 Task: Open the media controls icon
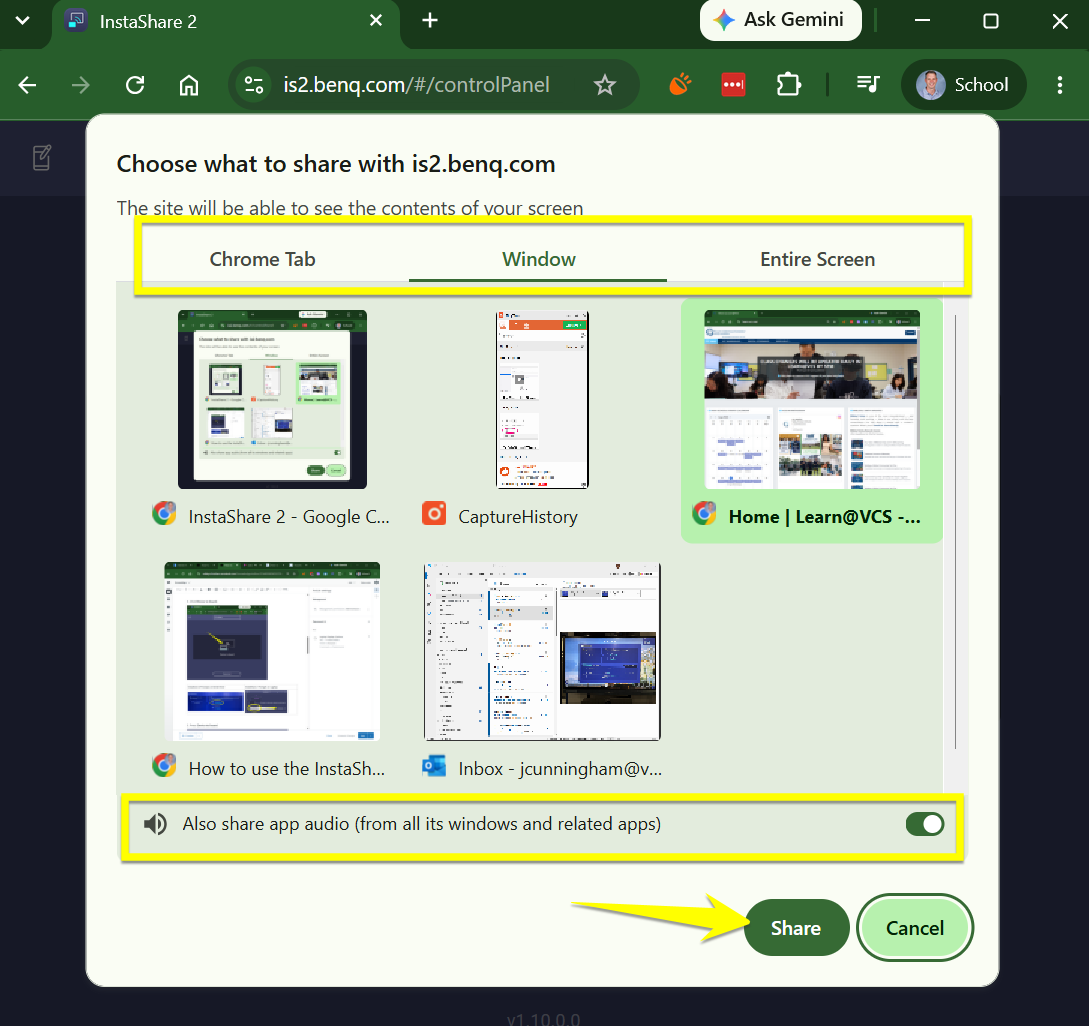(868, 85)
